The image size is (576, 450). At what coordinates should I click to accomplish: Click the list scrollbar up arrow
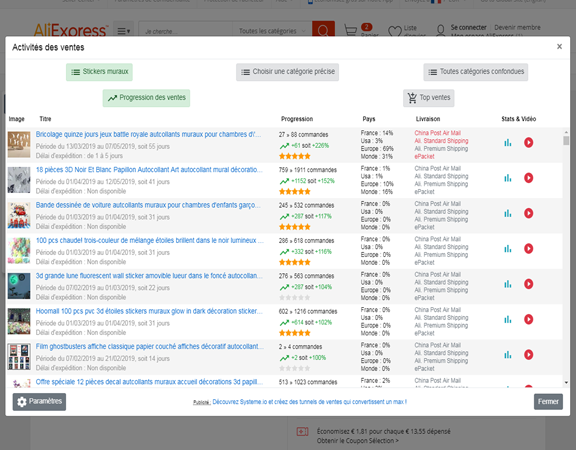[x=566, y=132]
